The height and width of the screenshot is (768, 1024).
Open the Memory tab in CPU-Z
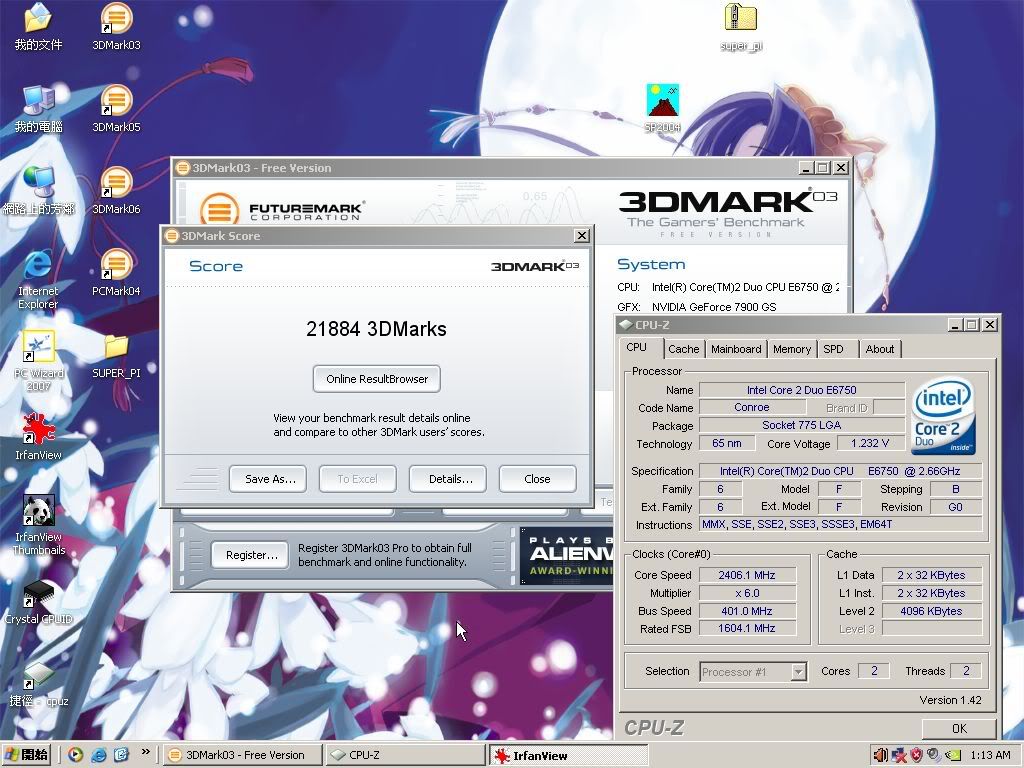(791, 349)
